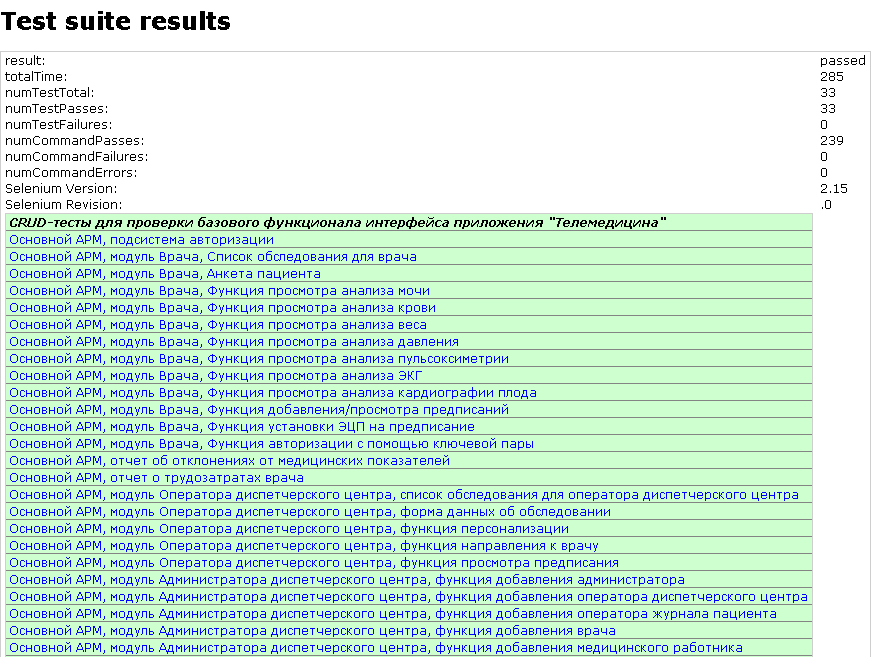Click Оператора 'функция персонализации' link
The height and width of the screenshot is (657, 876).
pyautogui.click(x=289, y=529)
